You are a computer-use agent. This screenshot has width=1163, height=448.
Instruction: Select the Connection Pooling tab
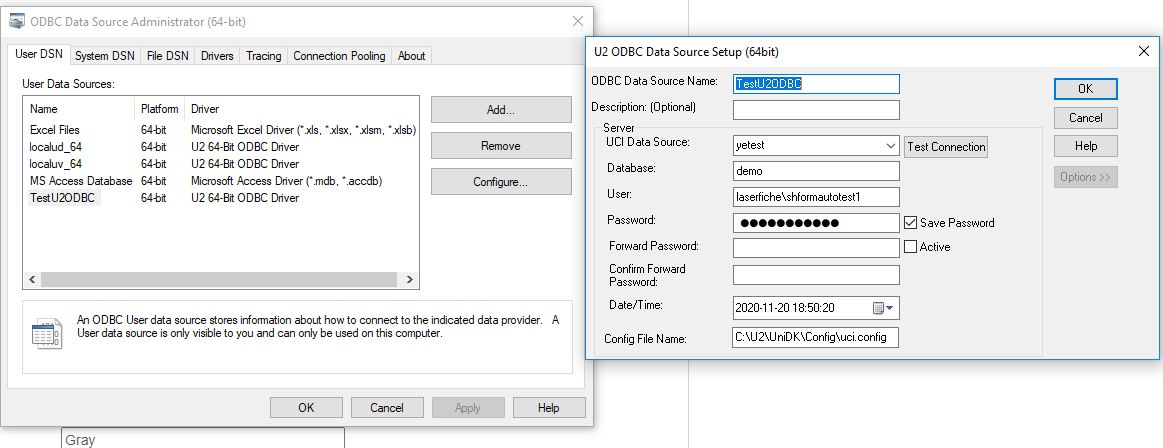tap(339, 56)
